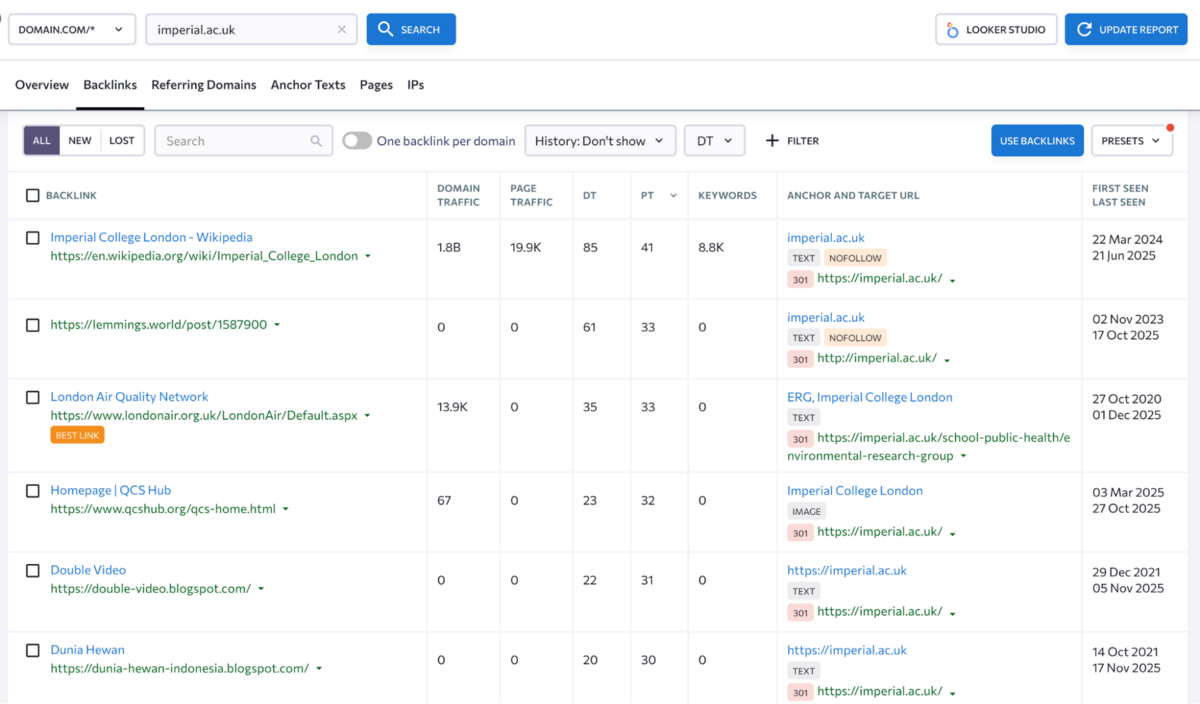Open the DT filter dropdown
This screenshot has height=704, width=1200.
(714, 141)
